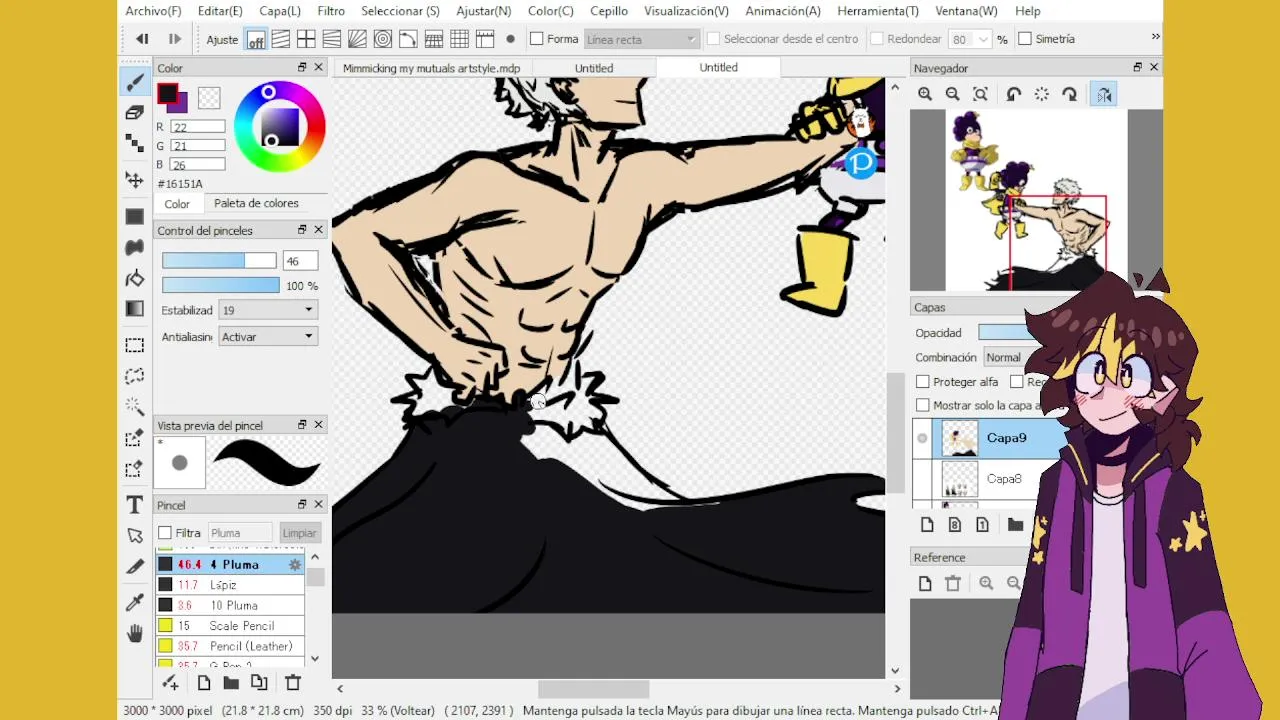
Task: Check Mostrar solo la capa checkbox
Action: point(923,405)
